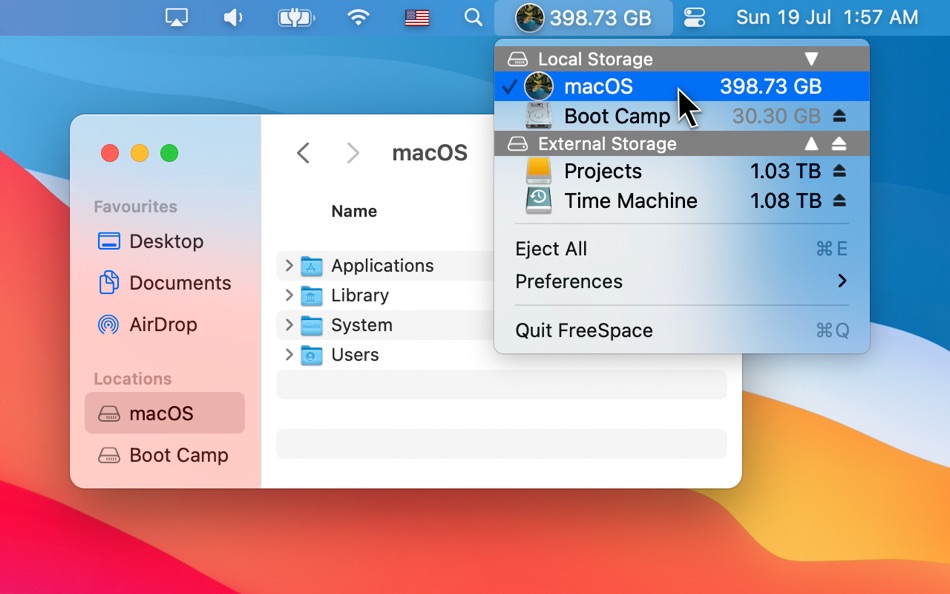Screen dimensions: 950x594
Task: Select macOS under Locations in sidebar
Action: coord(165,413)
